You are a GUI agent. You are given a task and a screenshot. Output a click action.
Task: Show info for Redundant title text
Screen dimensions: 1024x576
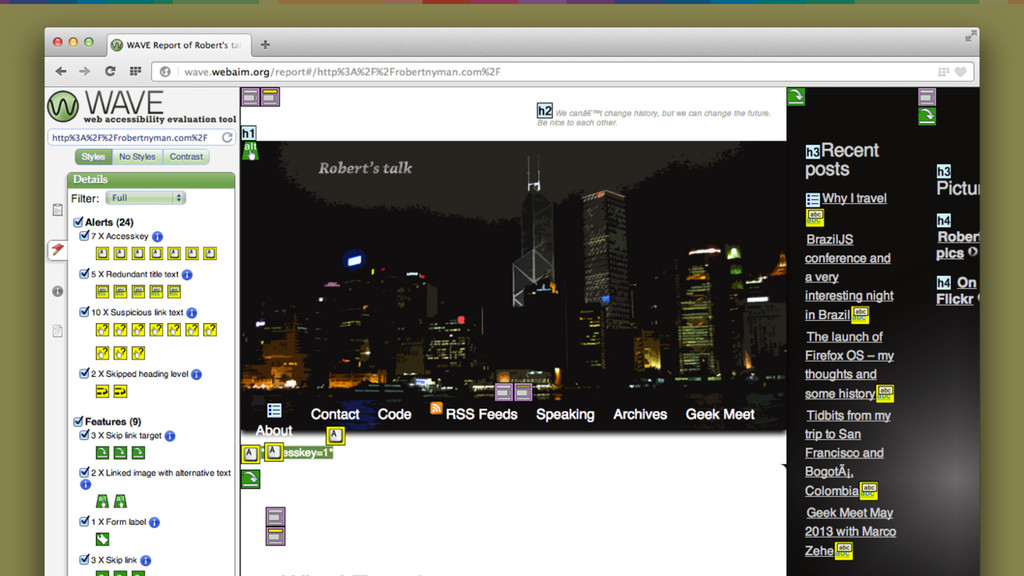tap(187, 274)
